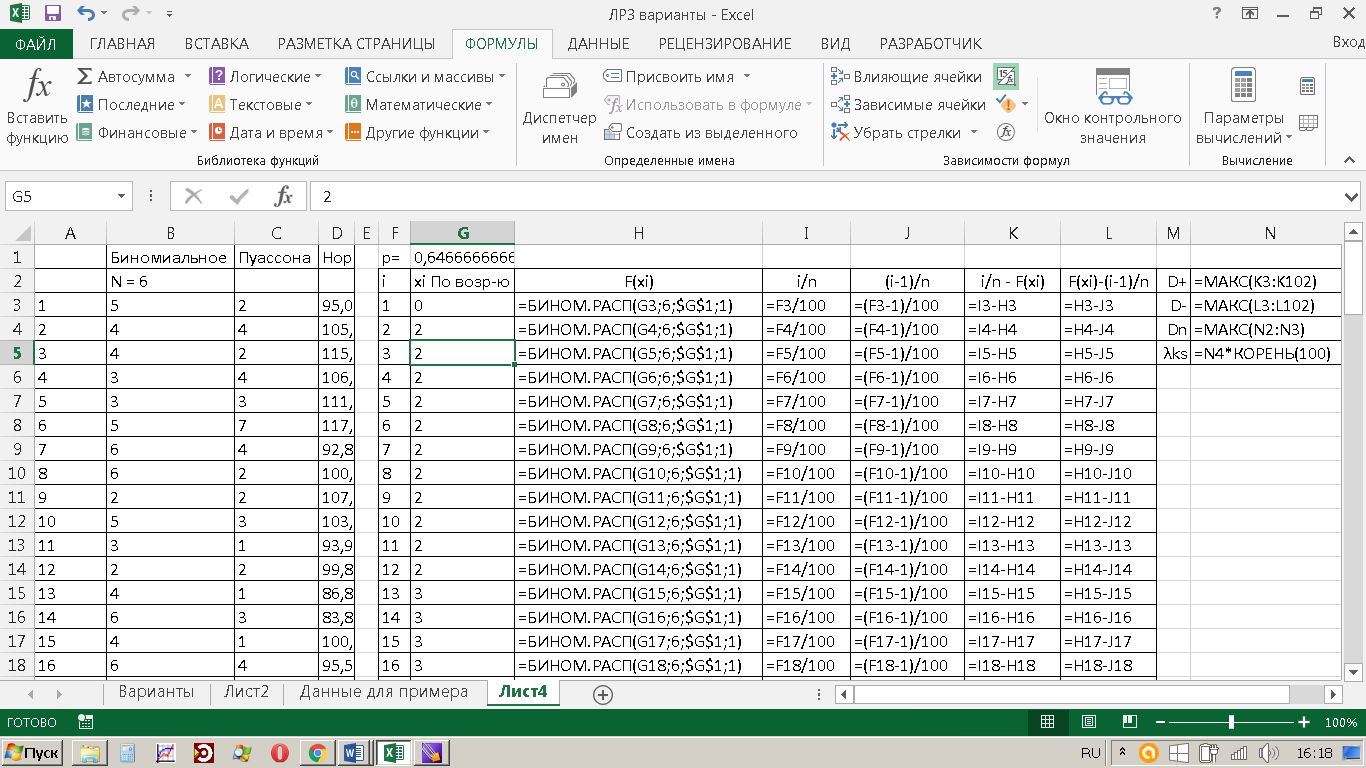Open the Варианты sheet tab
This screenshot has height=768, width=1366.
coord(156,692)
